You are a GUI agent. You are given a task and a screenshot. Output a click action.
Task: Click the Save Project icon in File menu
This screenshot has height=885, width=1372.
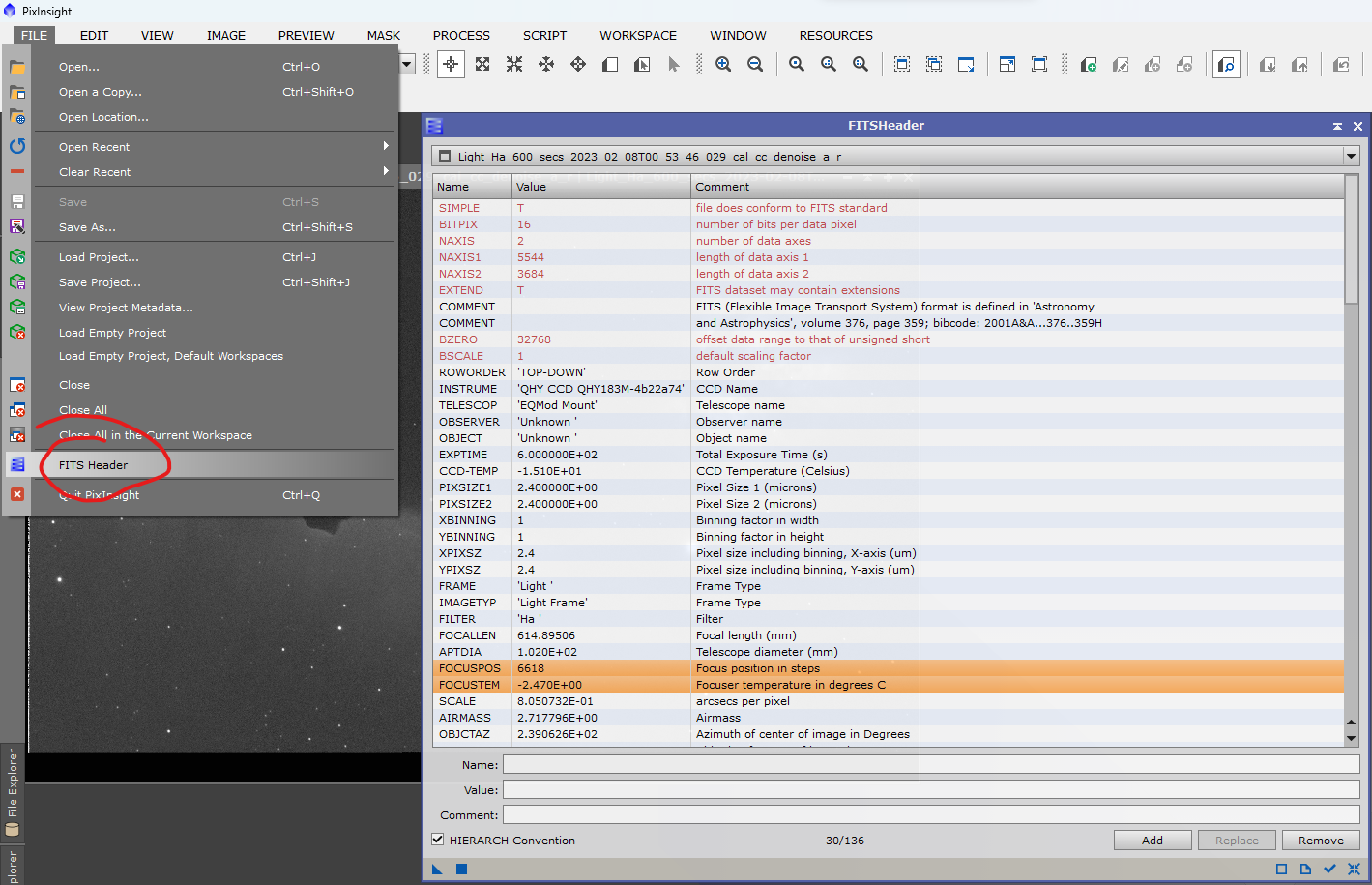17,281
